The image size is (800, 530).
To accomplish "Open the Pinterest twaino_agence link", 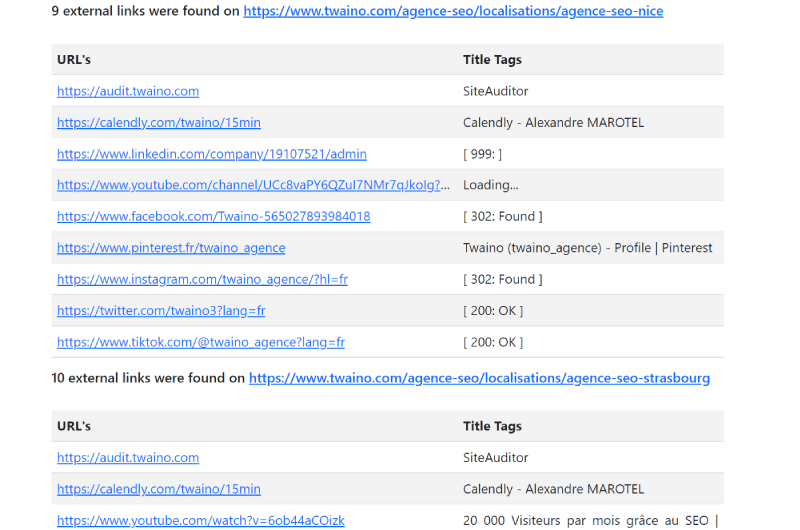I will click(171, 248).
